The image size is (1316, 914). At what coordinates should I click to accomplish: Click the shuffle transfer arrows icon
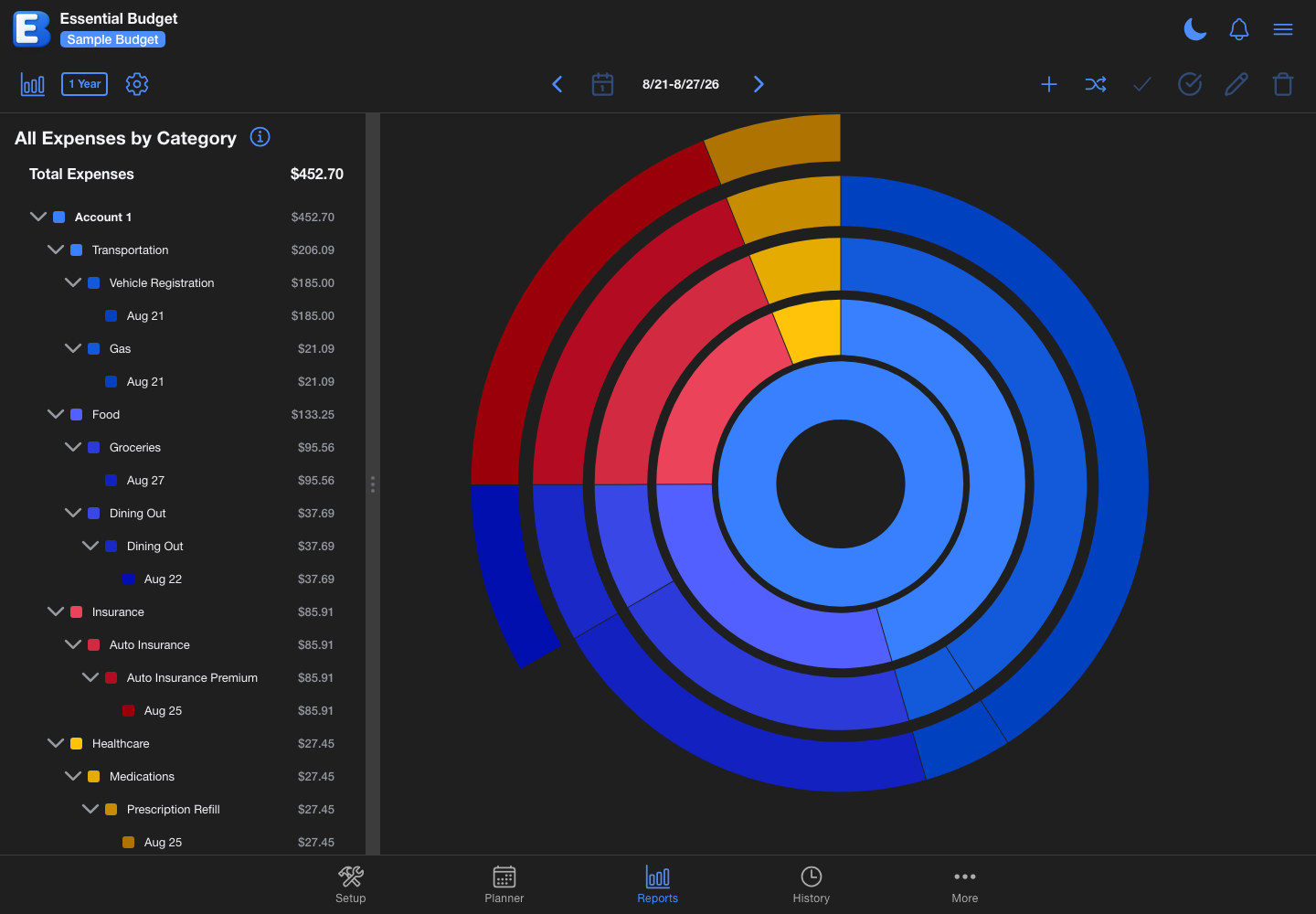click(x=1096, y=84)
